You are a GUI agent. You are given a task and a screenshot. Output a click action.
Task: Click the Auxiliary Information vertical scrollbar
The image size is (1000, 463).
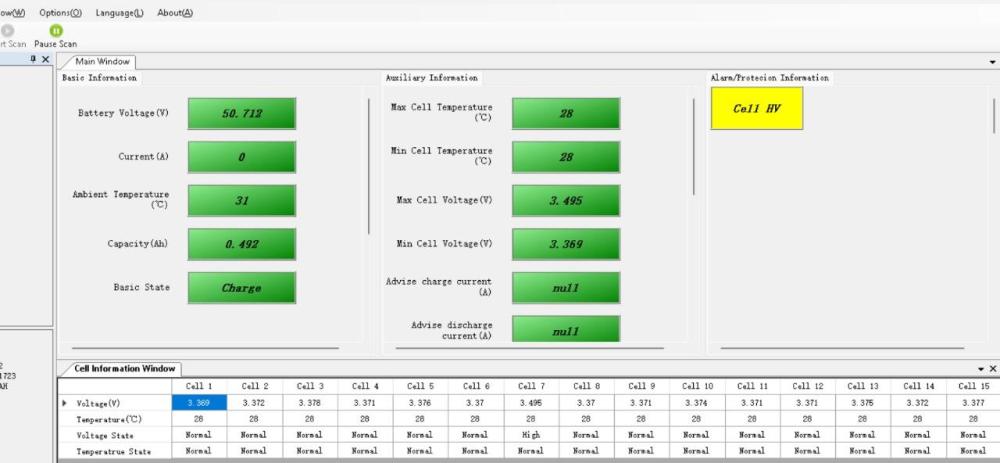click(x=694, y=147)
